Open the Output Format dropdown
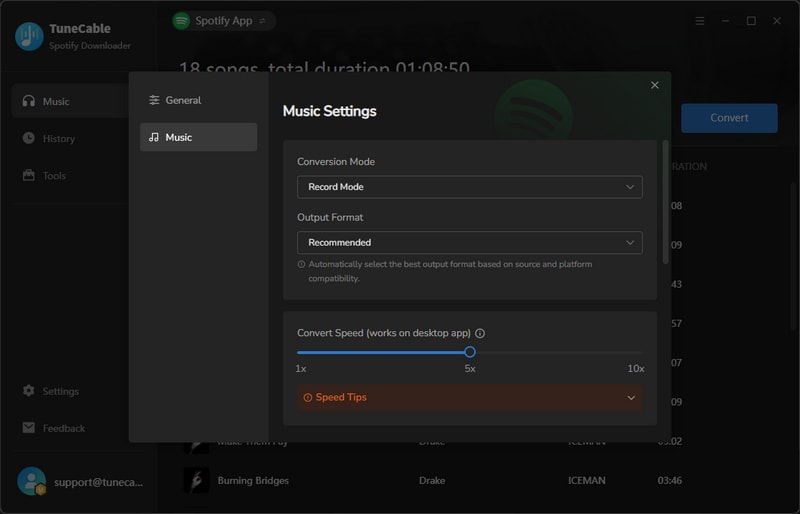800x514 pixels. pos(469,242)
